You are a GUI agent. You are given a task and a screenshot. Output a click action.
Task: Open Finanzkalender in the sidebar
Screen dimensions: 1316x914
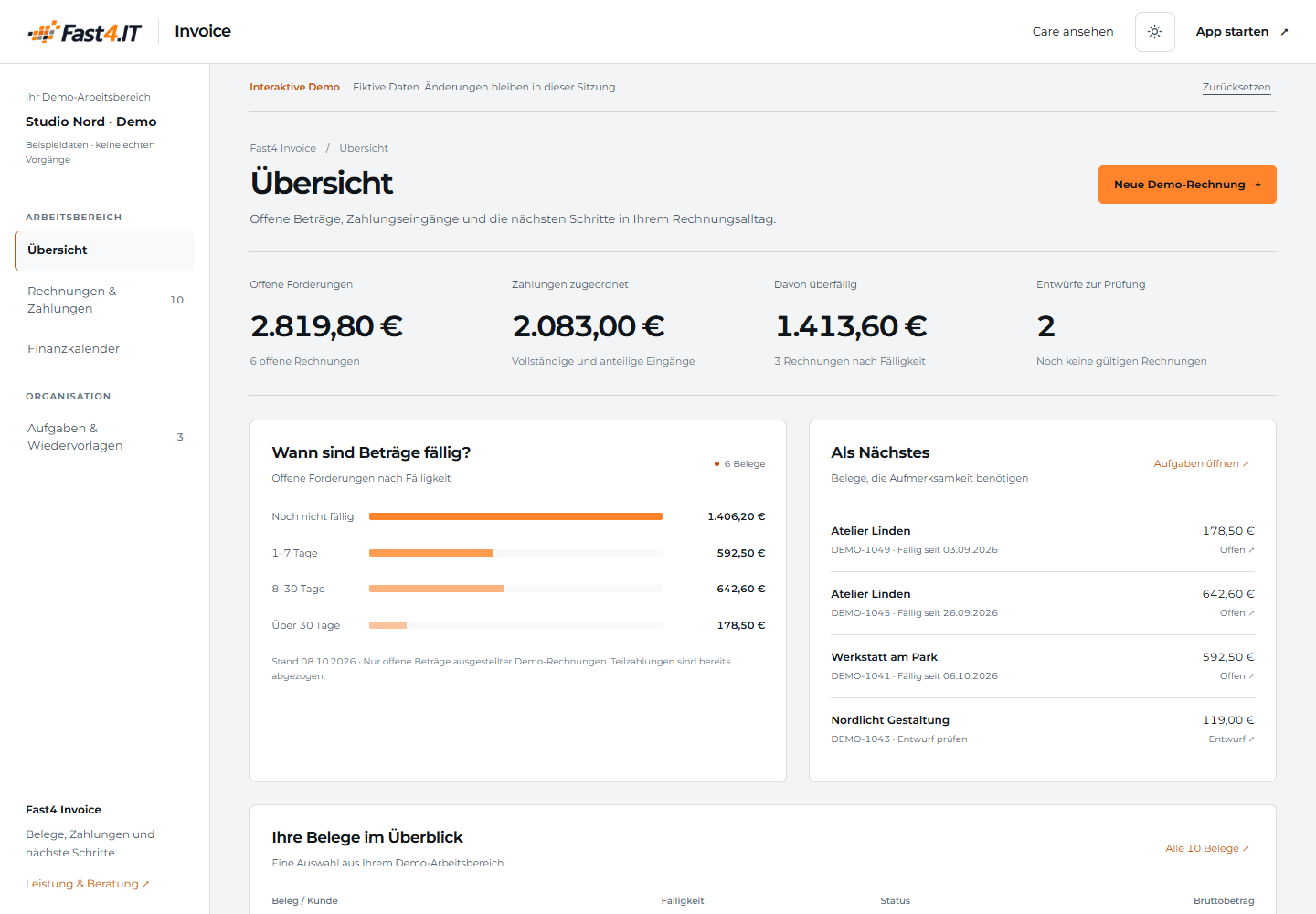105,349
